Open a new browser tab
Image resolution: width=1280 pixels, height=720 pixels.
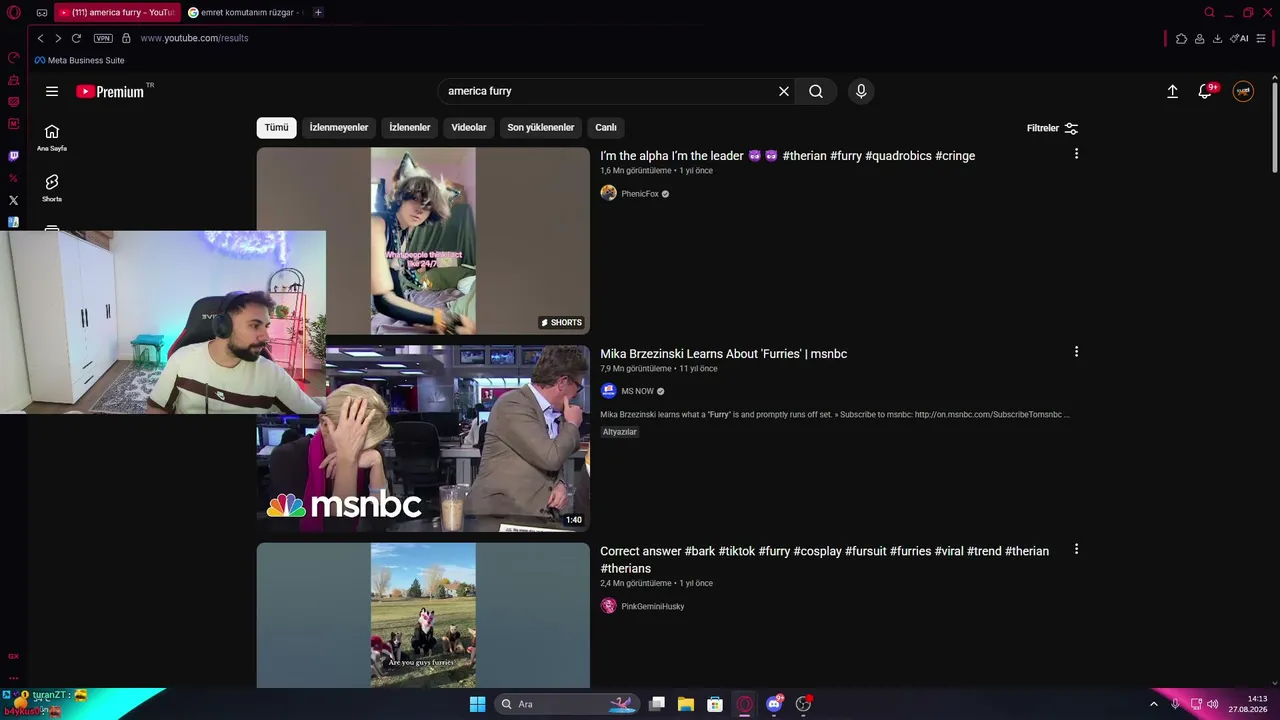point(318,13)
